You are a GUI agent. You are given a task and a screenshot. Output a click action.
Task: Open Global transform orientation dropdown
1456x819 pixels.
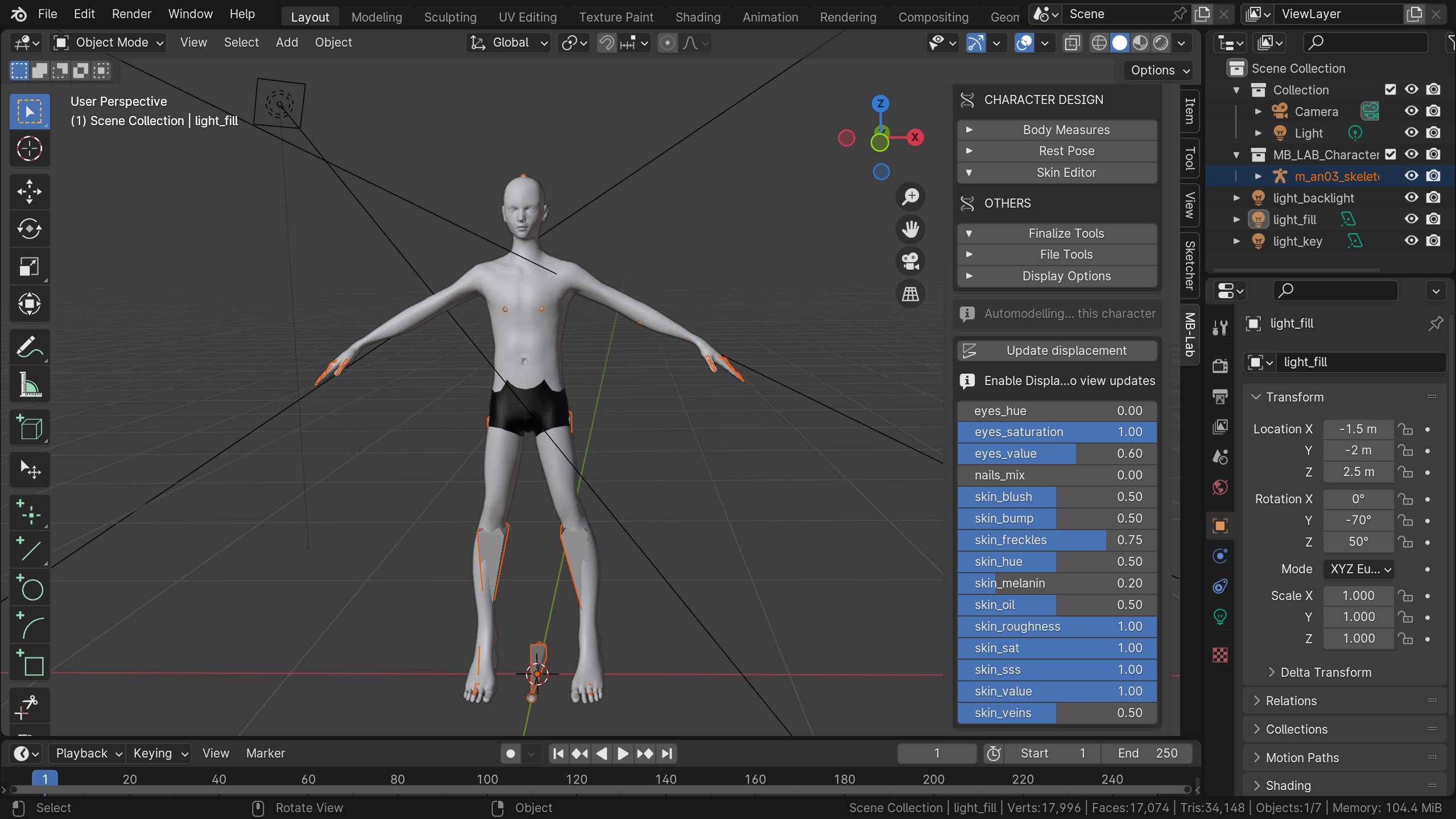[x=508, y=43]
